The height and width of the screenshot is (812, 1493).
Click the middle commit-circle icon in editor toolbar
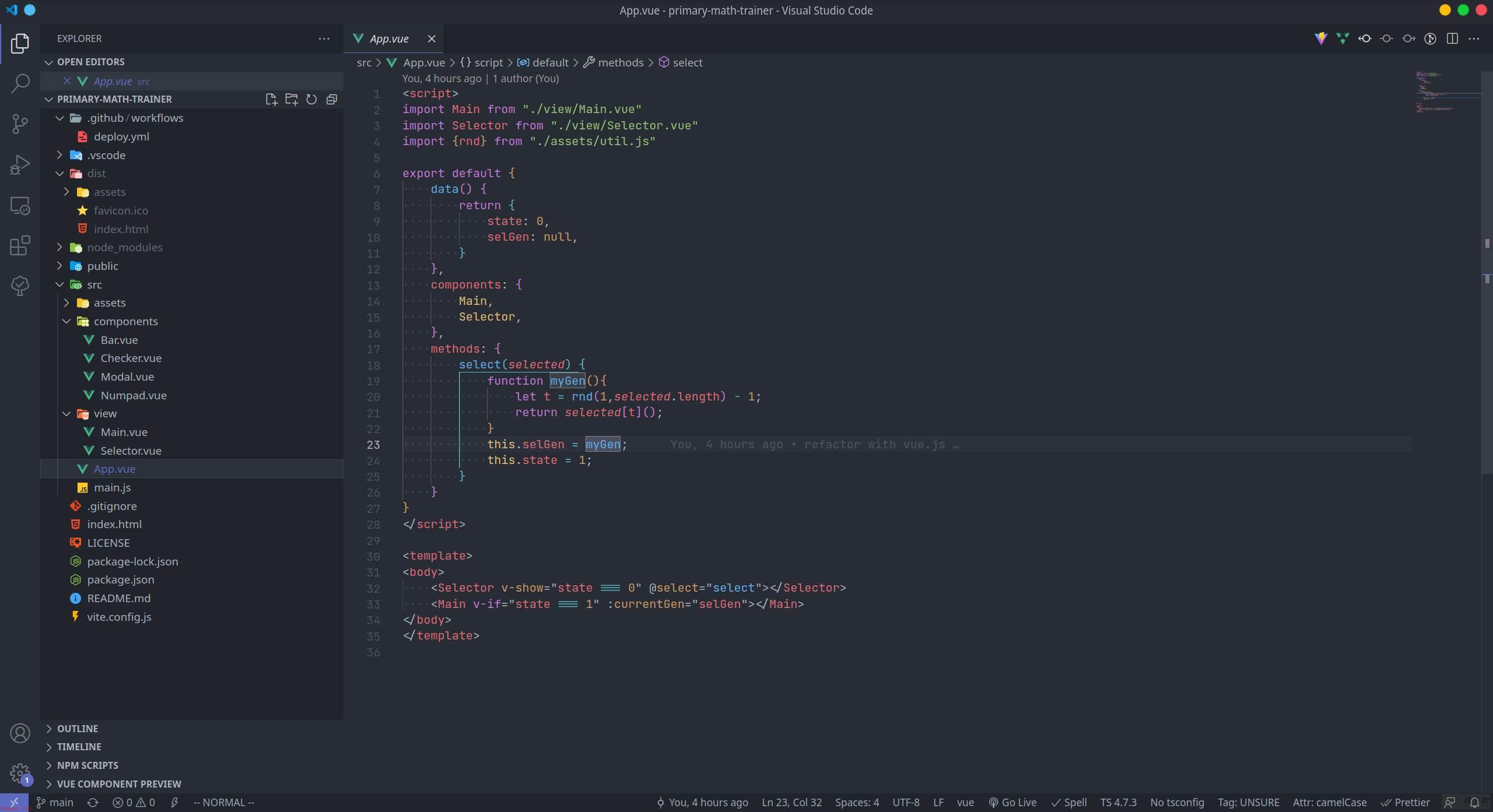(x=1387, y=38)
